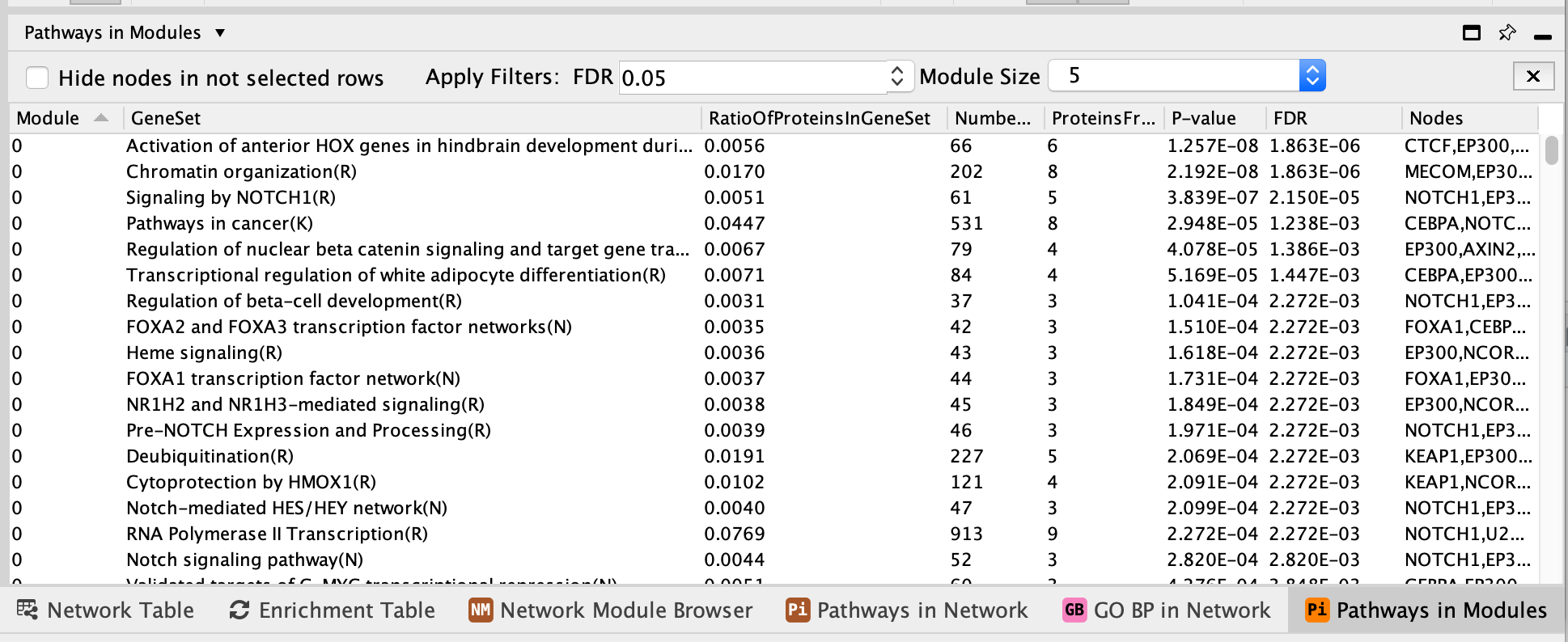1568x642 pixels.
Task: Click number cell 913
Action: tap(967, 534)
